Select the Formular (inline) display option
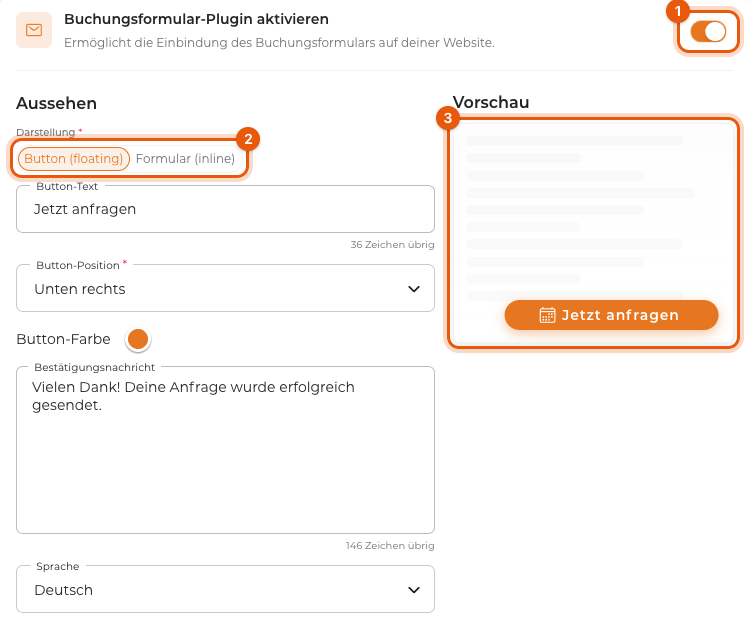The height and width of the screenshot is (628, 750). point(185,159)
